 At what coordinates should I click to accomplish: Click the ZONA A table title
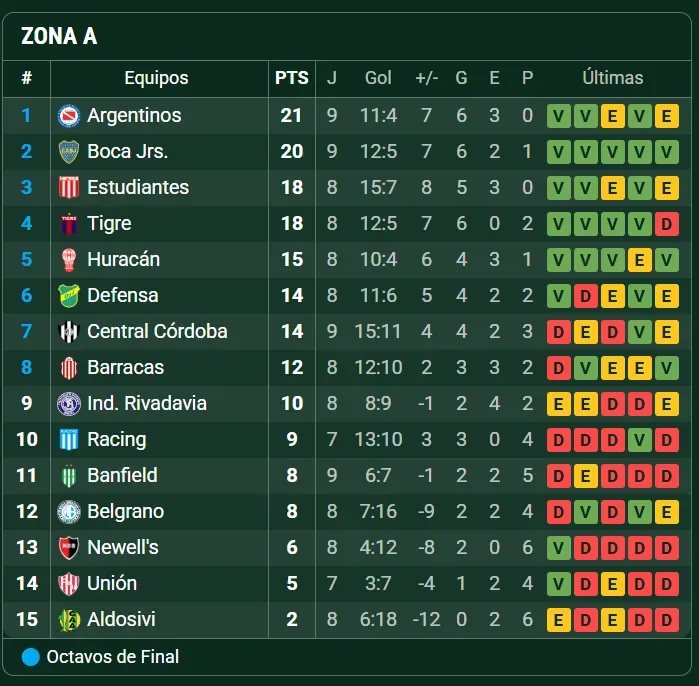59,37
